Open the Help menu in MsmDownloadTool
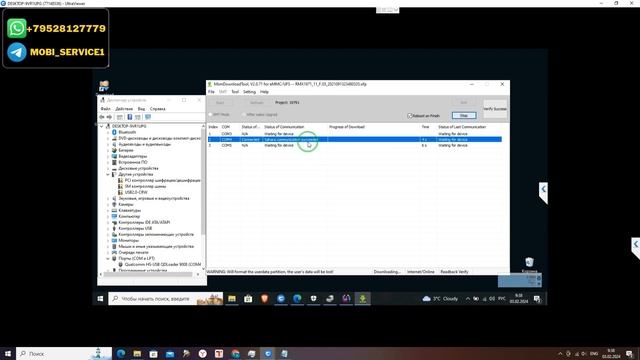 264,92
